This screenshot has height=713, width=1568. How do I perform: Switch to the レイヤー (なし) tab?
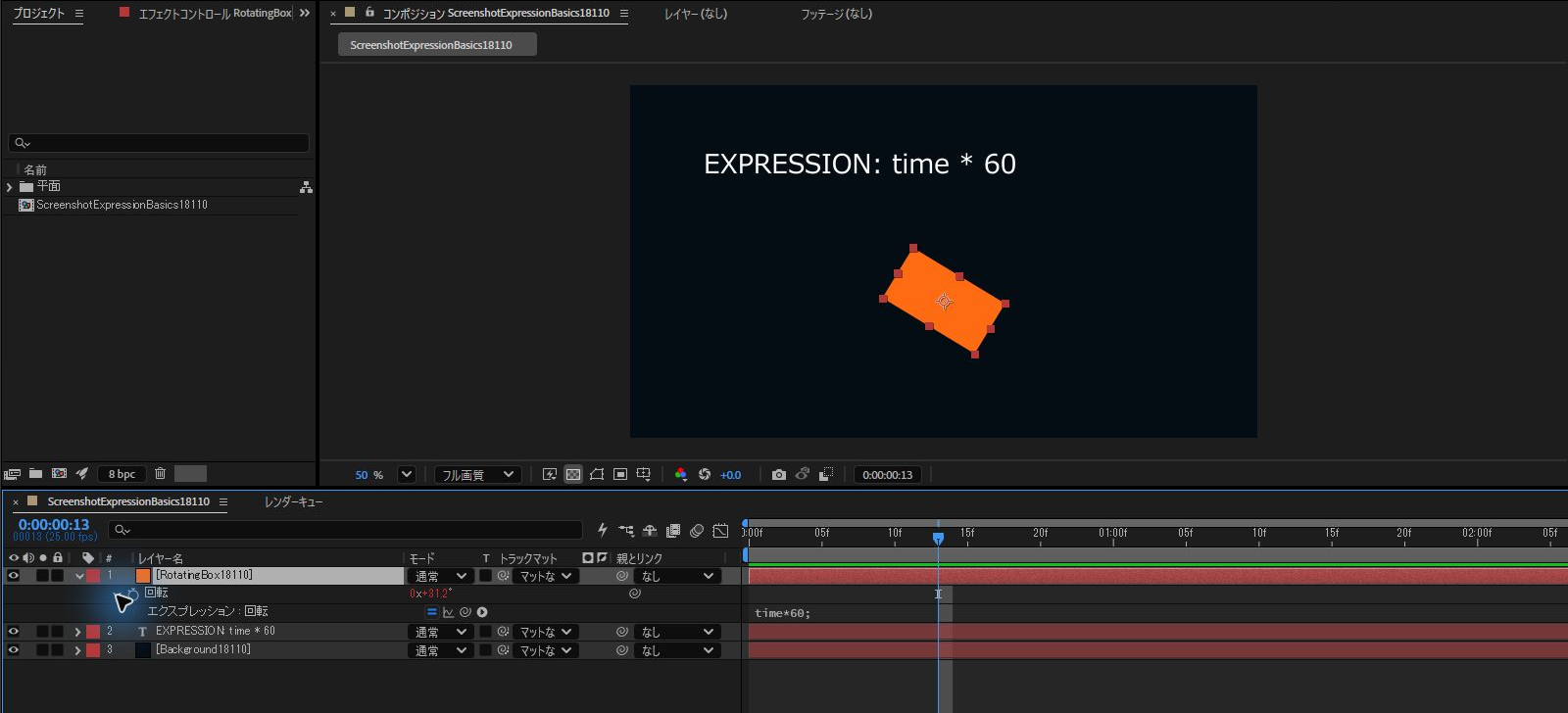click(x=696, y=14)
